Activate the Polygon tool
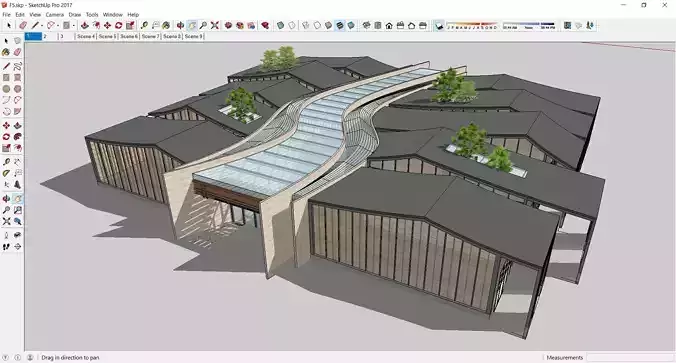The height and width of the screenshot is (363, 676). pos(17,89)
